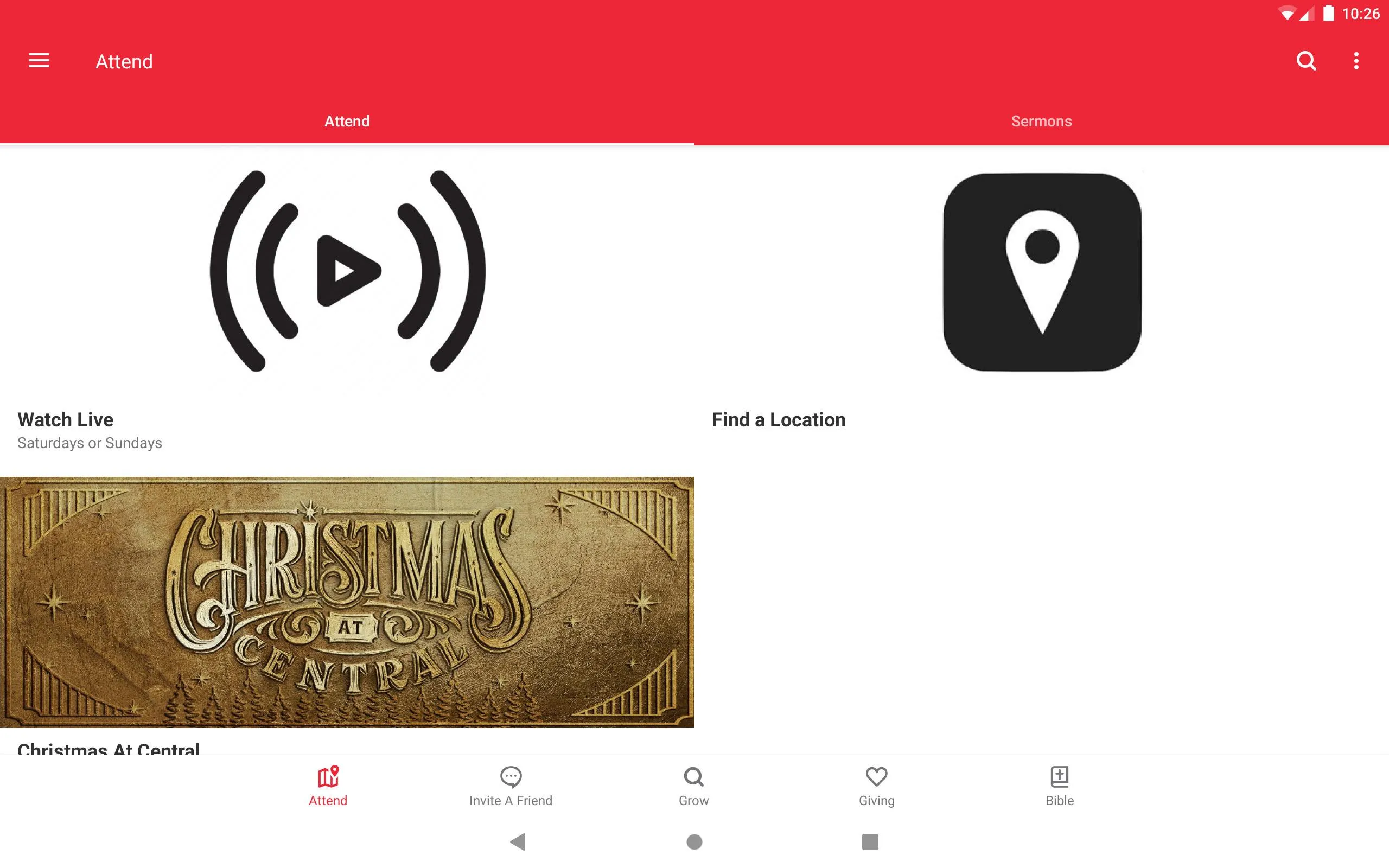Screen dimensions: 1389x868
Task: Navigate to the Grow section
Action: (693, 785)
